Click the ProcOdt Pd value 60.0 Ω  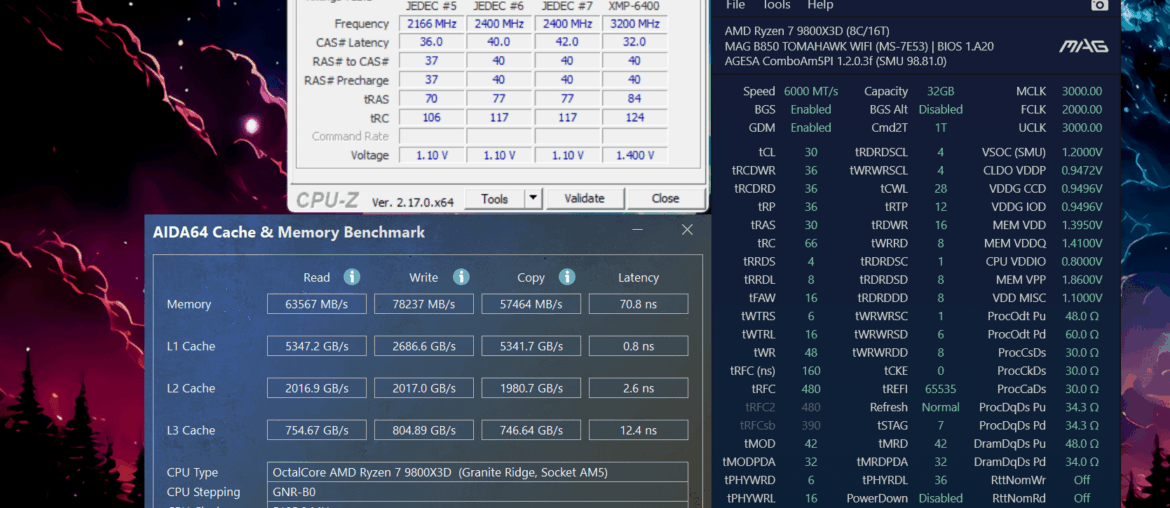click(x=1081, y=334)
